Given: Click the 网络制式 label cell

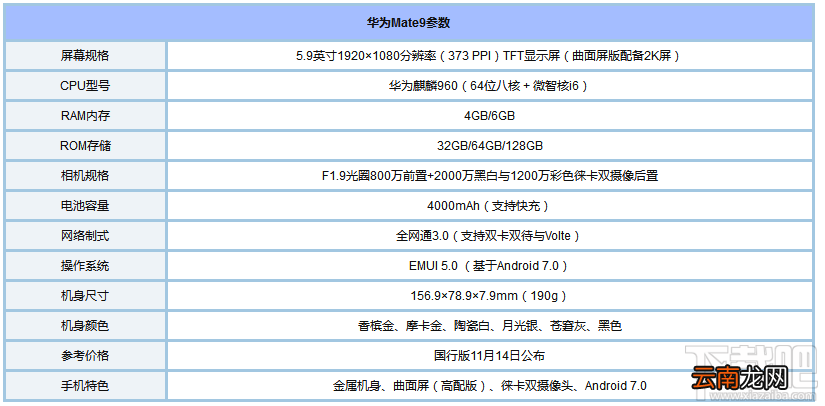Looking at the screenshot, I should pyautogui.click(x=85, y=236).
